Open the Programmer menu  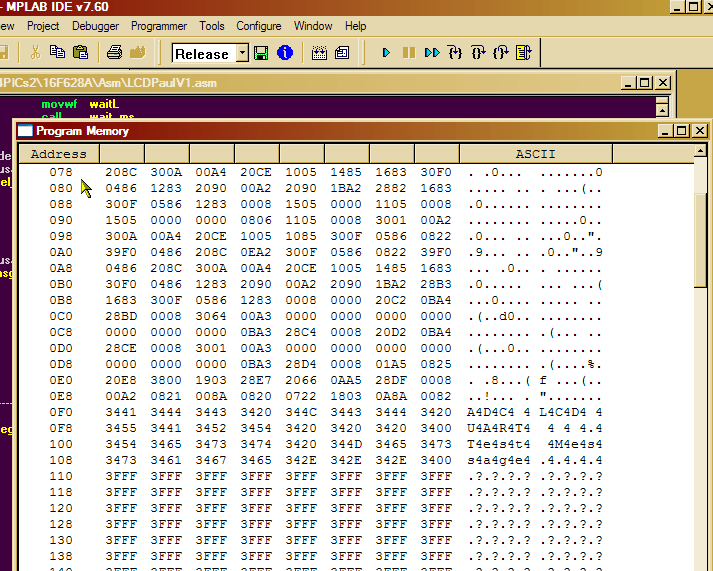click(x=159, y=26)
